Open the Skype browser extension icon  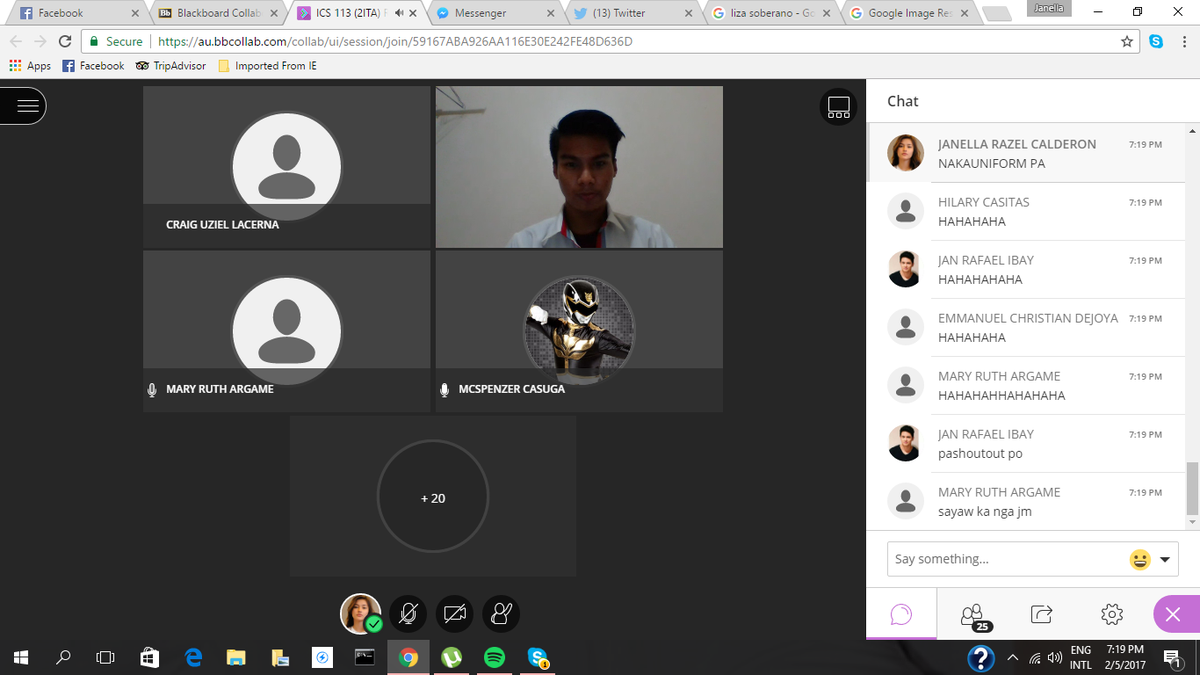pyautogui.click(x=1156, y=42)
